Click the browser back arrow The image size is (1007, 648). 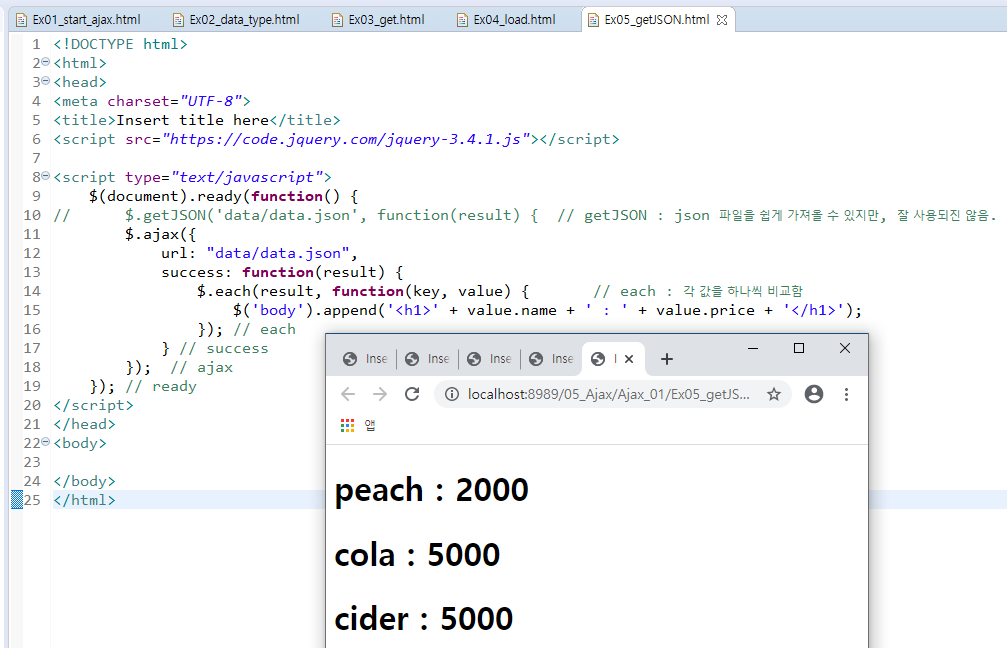[x=347, y=394]
